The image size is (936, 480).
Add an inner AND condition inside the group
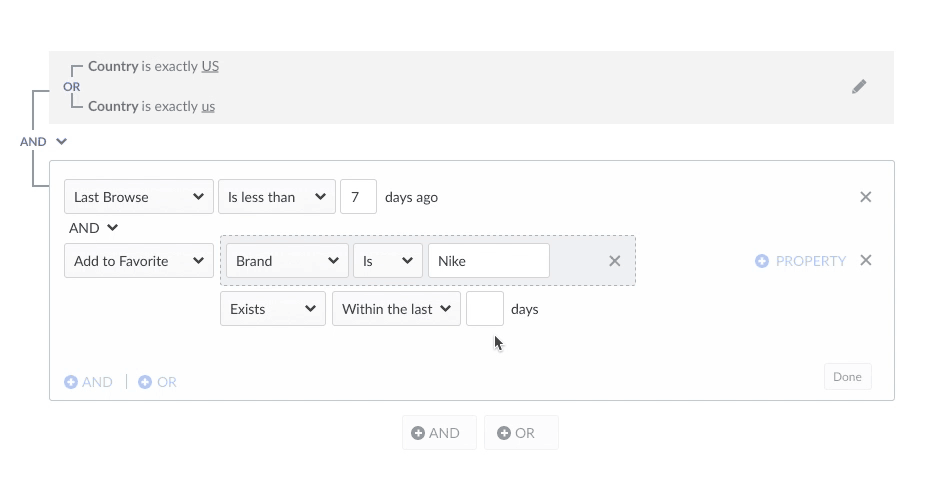[89, 382]
